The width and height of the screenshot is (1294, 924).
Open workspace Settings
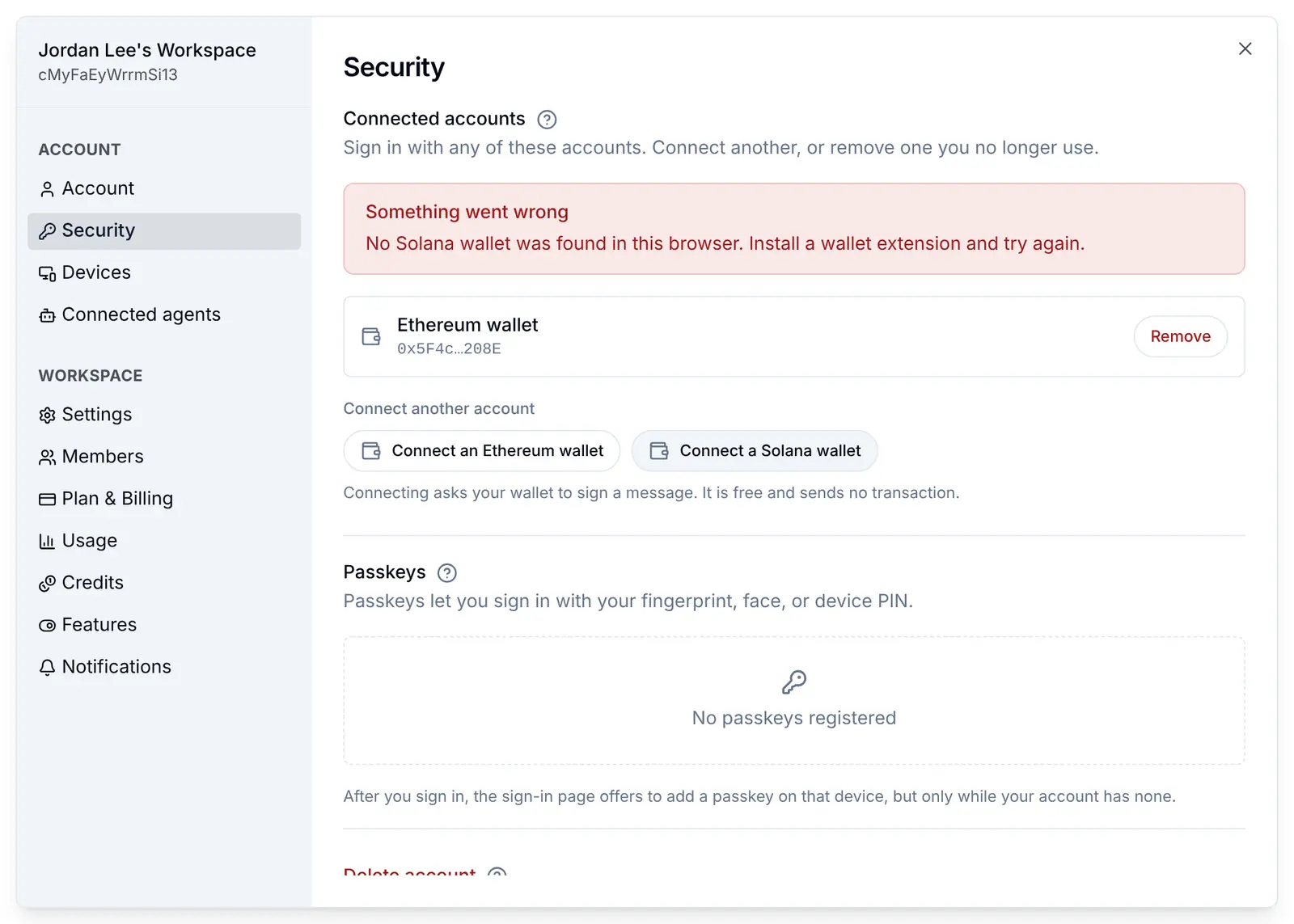(x=164, y=415)
